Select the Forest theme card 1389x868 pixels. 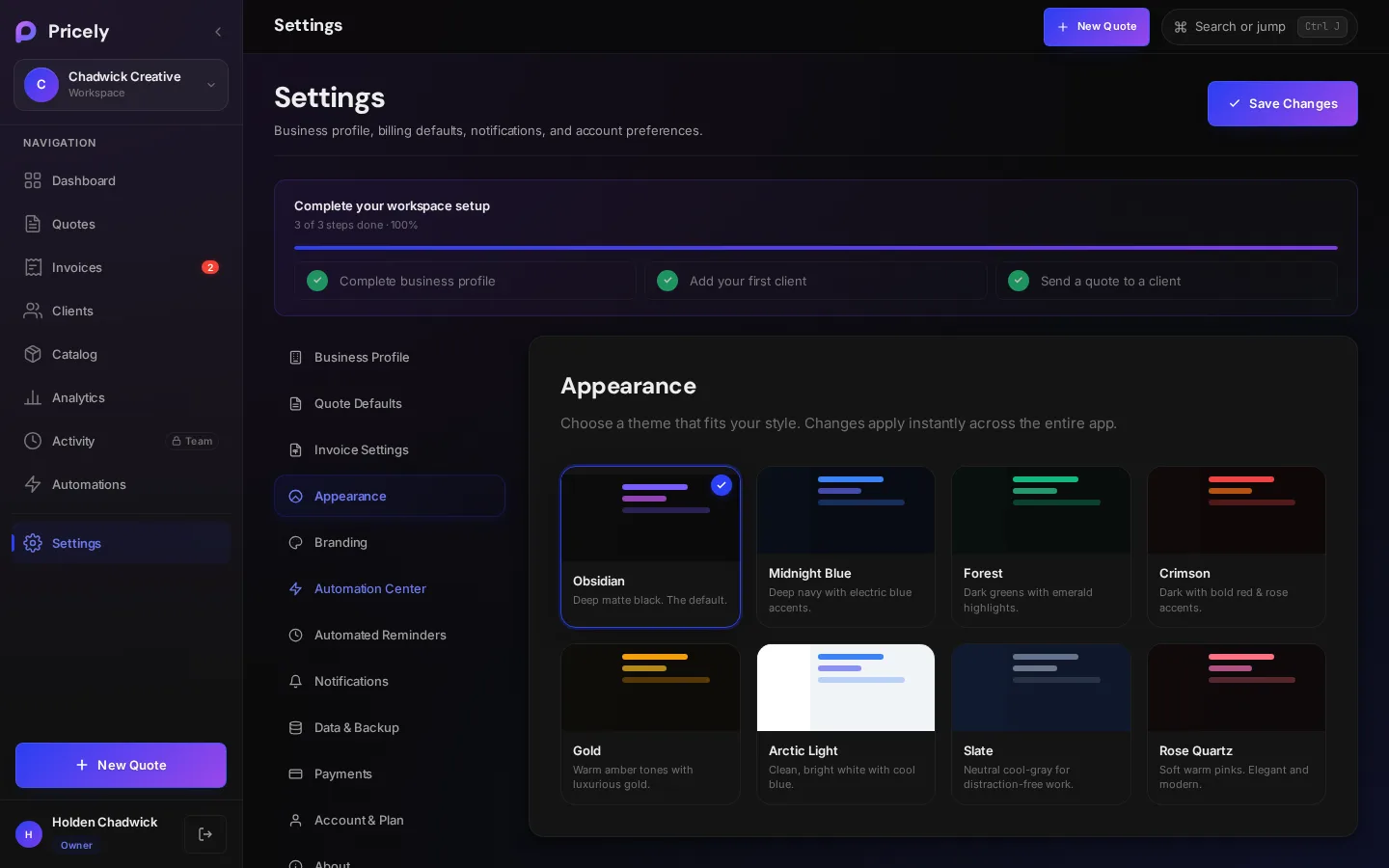pos(1041,547)
